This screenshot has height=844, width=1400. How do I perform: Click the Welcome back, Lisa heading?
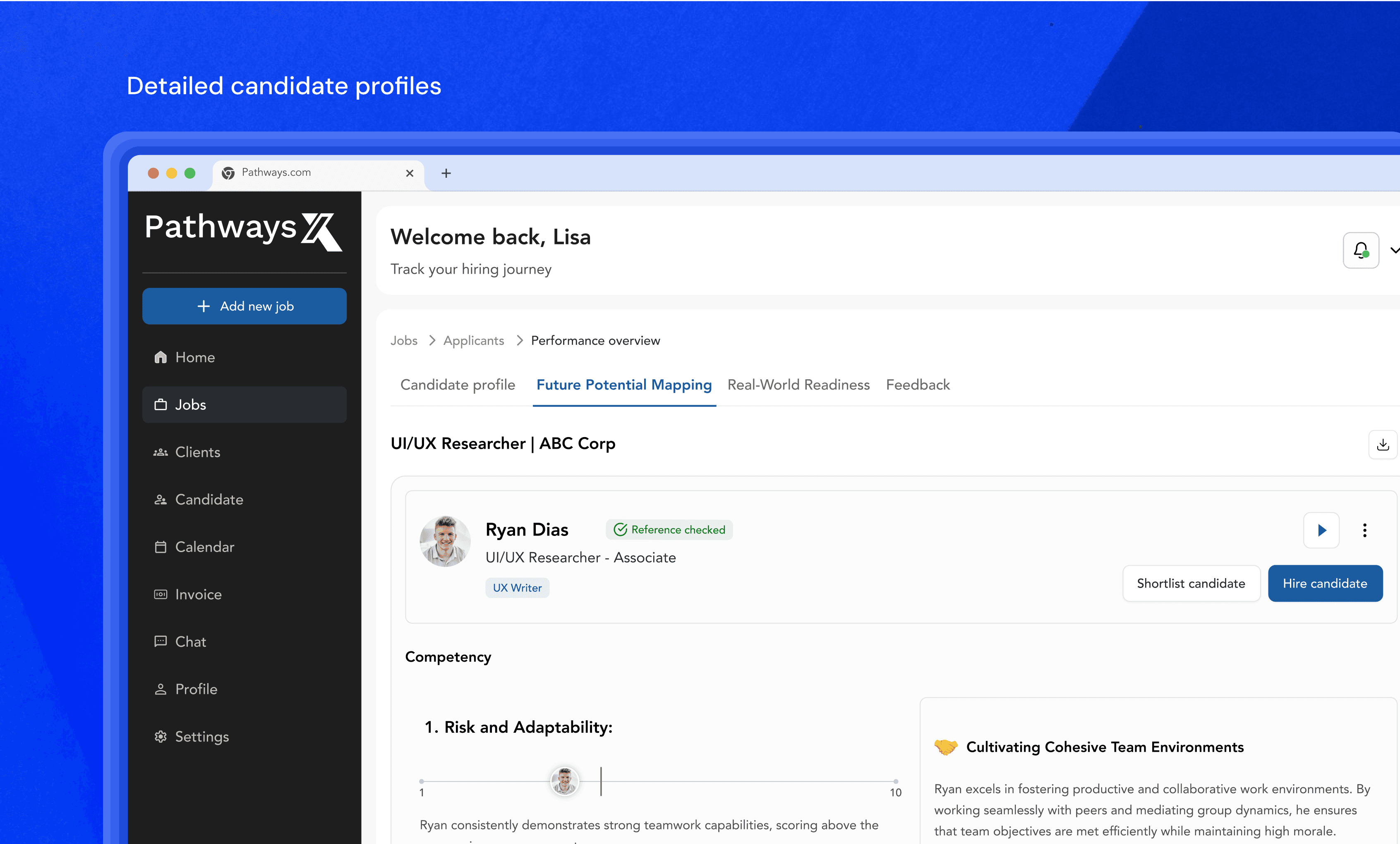pyautogui.click(x=490, y=237)
